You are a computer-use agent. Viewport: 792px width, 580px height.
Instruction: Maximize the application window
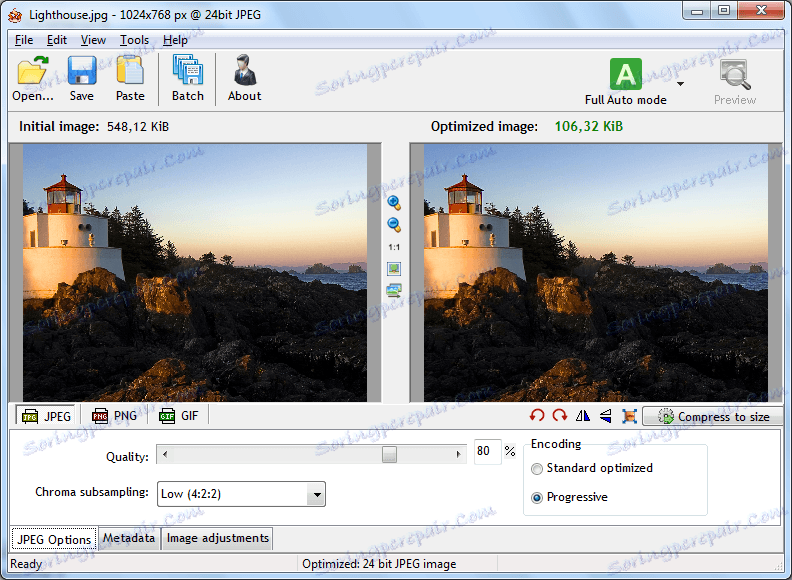point(724,11)
